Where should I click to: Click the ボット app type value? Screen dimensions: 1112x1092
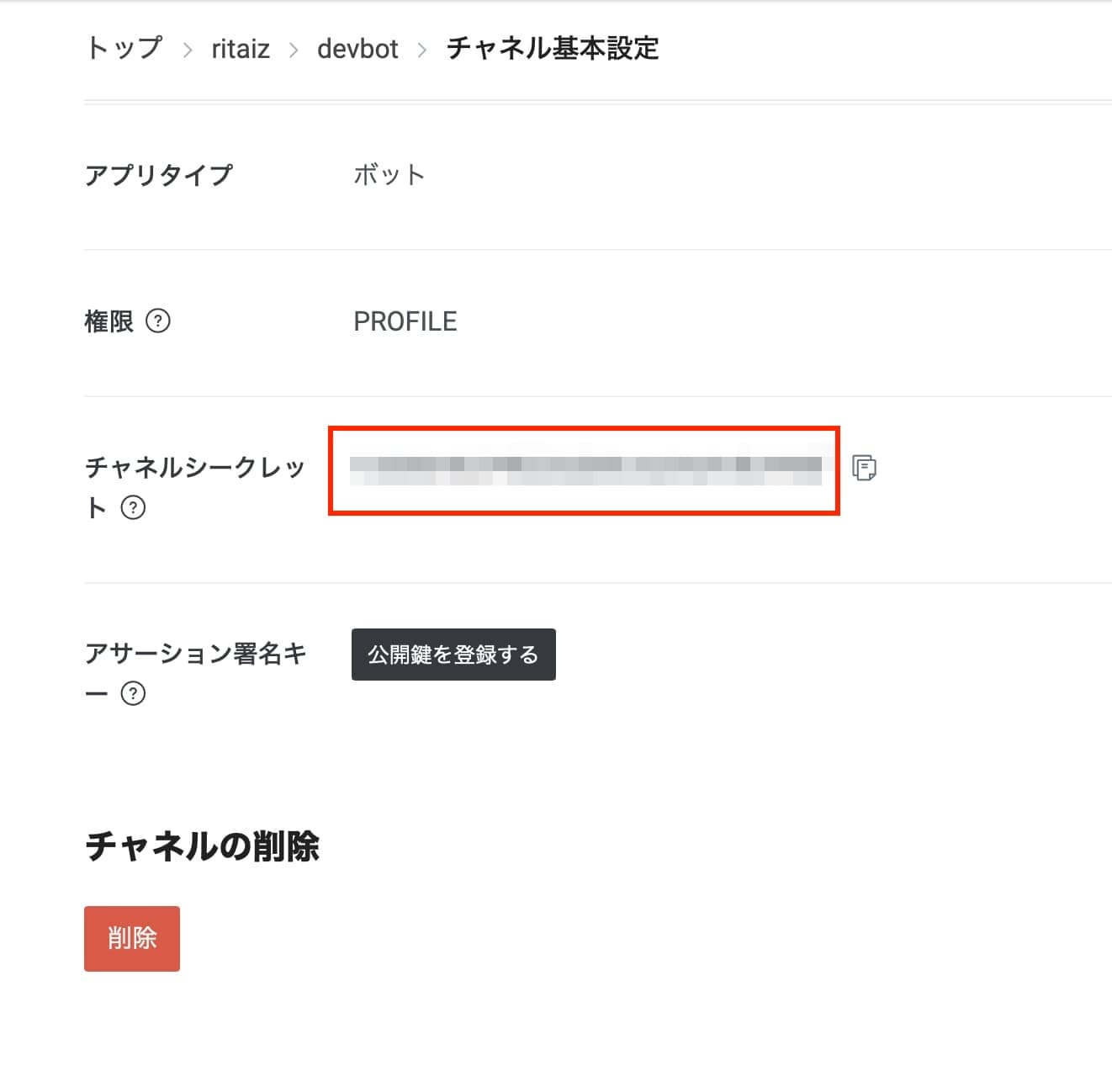(x=389, y=175)
